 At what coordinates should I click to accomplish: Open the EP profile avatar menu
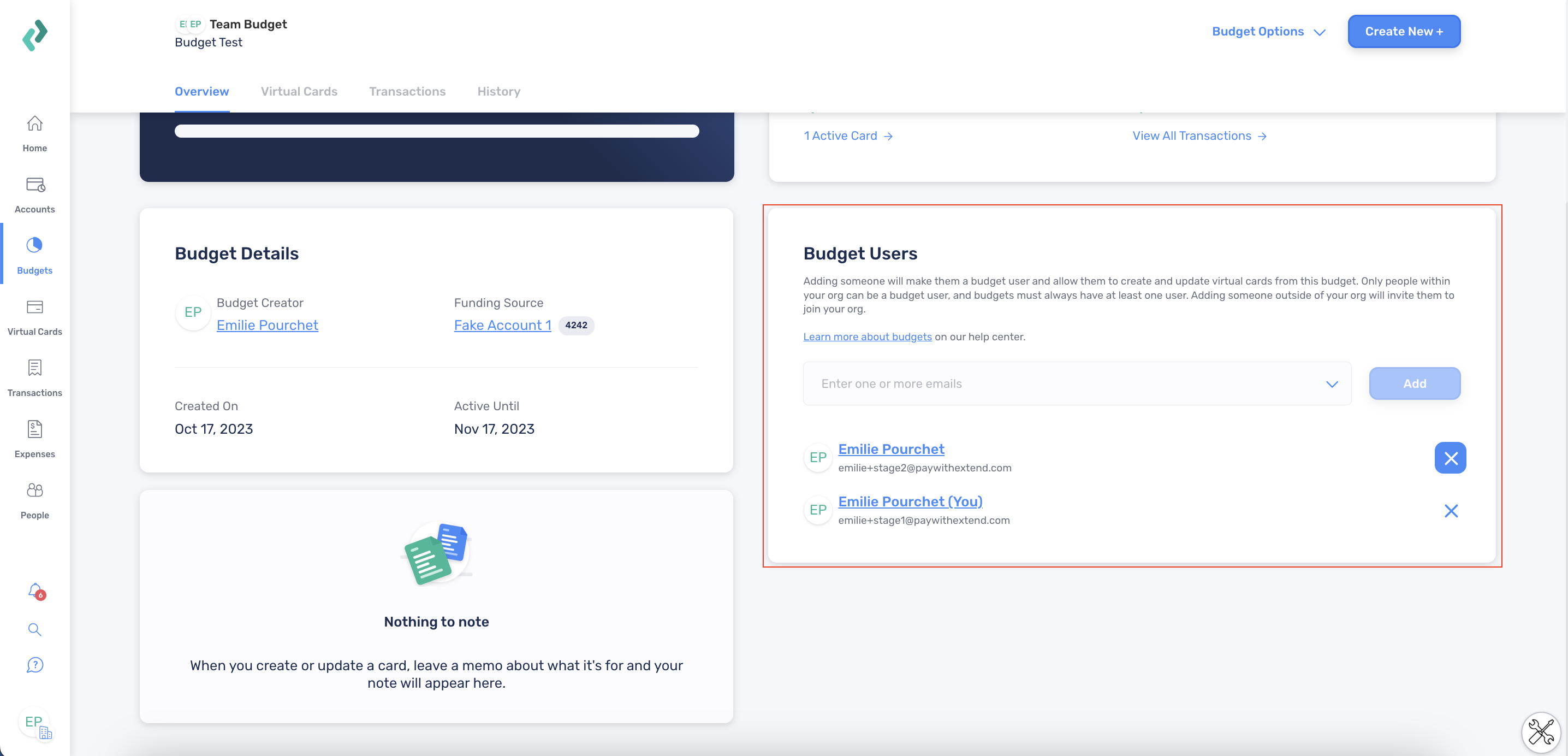36,723
